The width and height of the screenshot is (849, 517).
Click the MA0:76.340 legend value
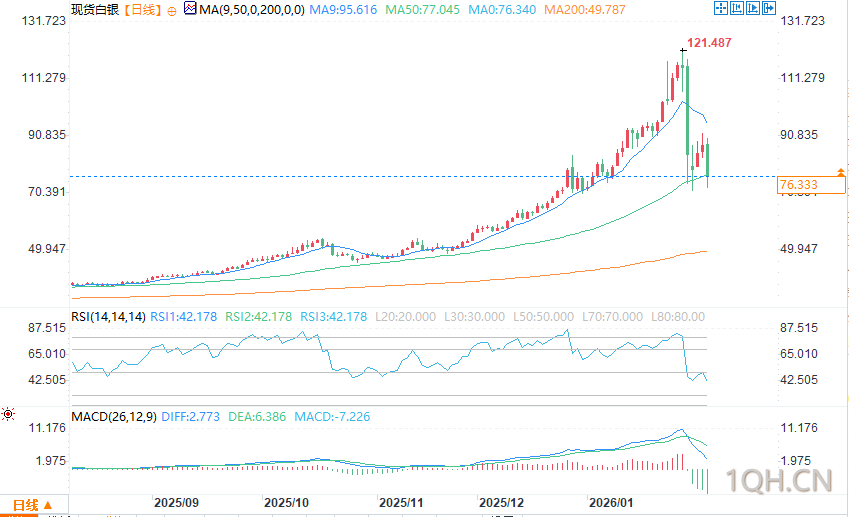(x=502, y=10)
